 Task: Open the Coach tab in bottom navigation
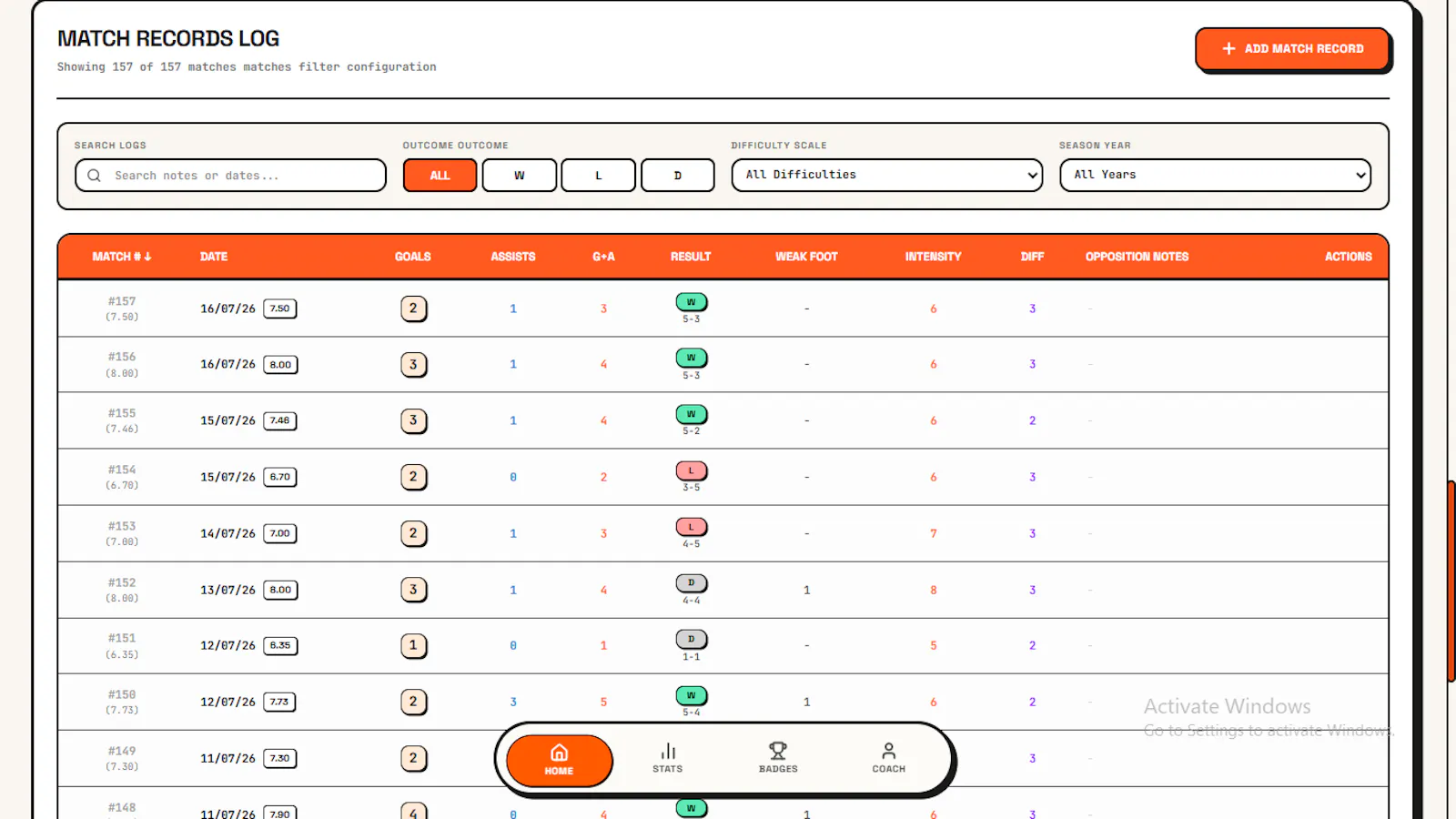tap(888, 758)
